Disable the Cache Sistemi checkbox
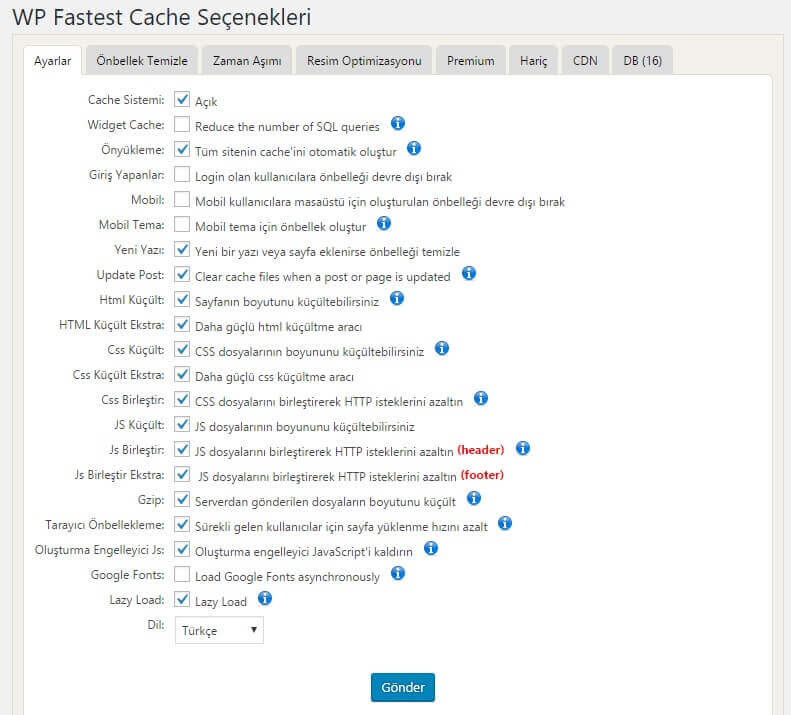 182,99
